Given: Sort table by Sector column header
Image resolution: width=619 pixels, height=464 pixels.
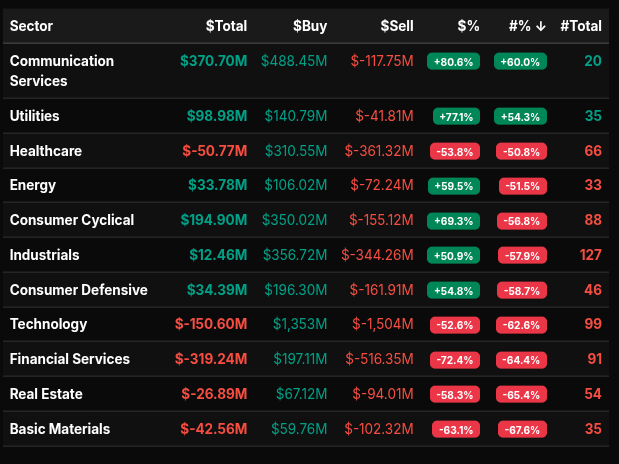Looking at the screenshot, I should 31,26.
